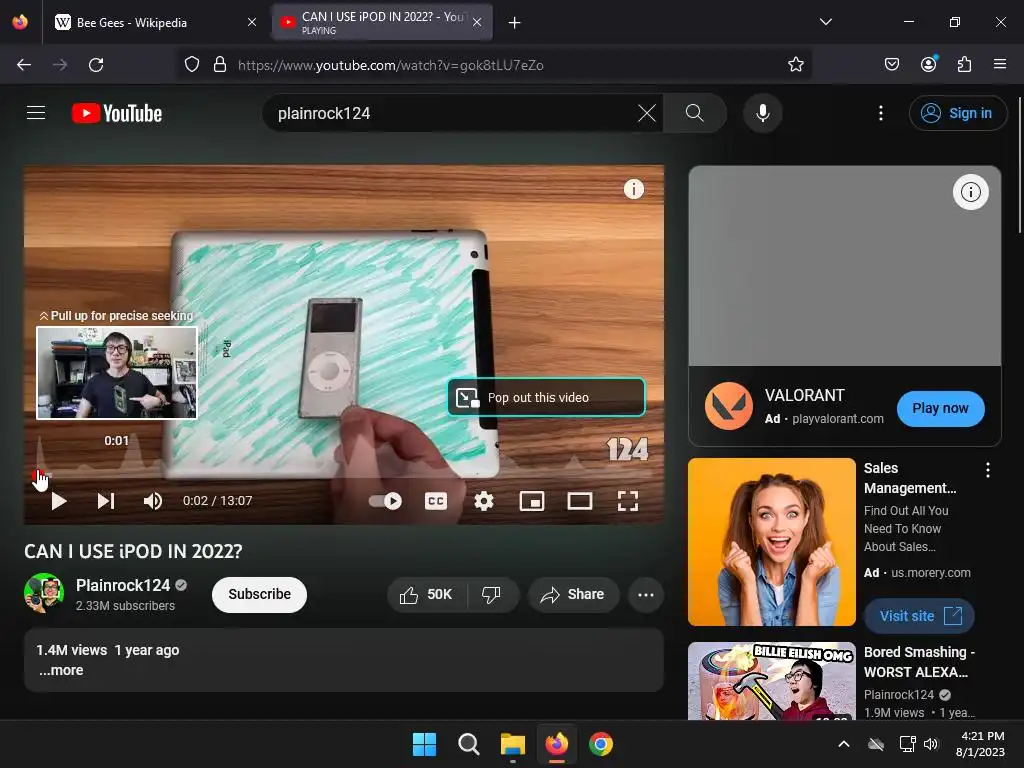This screenshot has width=1024, height=768.
Task: Save to Pocket icon
Action: tap(891, 65)
